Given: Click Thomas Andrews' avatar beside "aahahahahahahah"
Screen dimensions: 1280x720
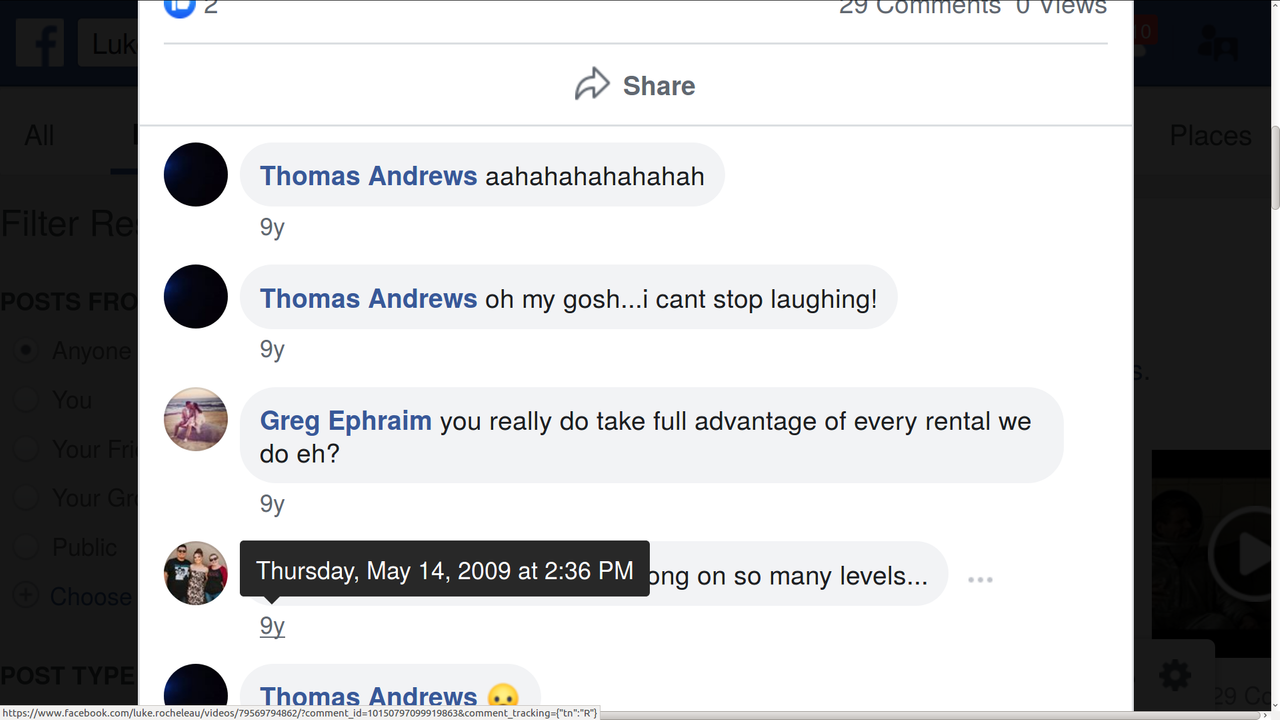Looking at the screenshot, I should pyautogui.click(x=196, y=175).
